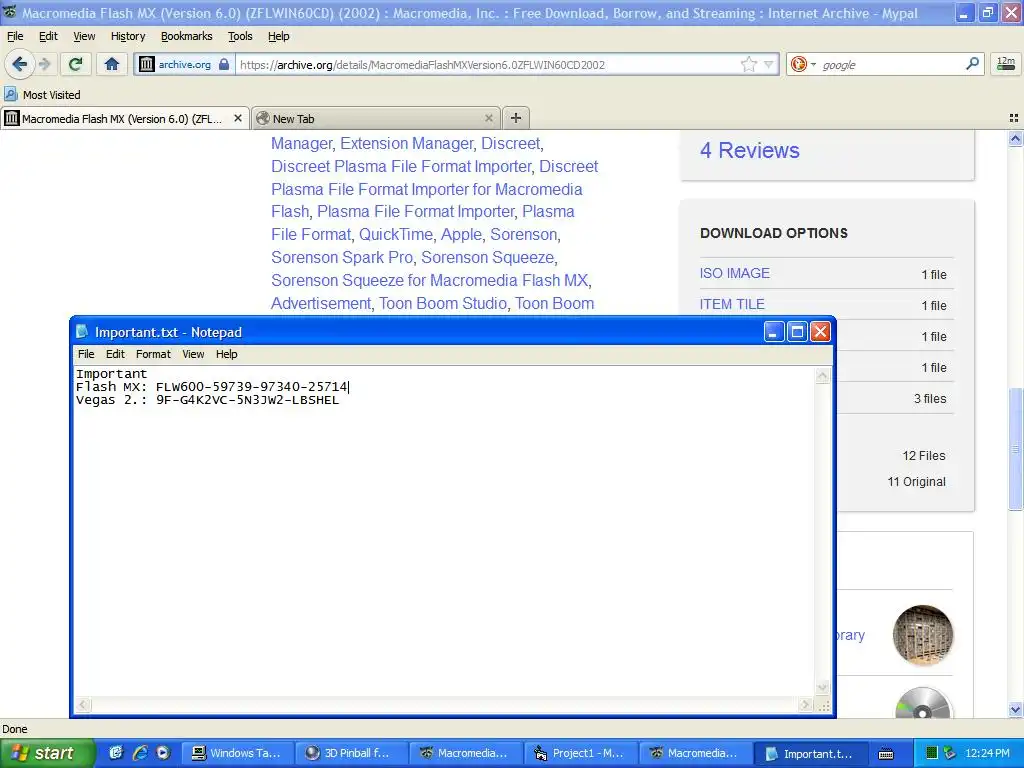The width and height of the screenshot is (1024, 768).
Task: Open the browser File menu
Action: (x=15, y=36)
